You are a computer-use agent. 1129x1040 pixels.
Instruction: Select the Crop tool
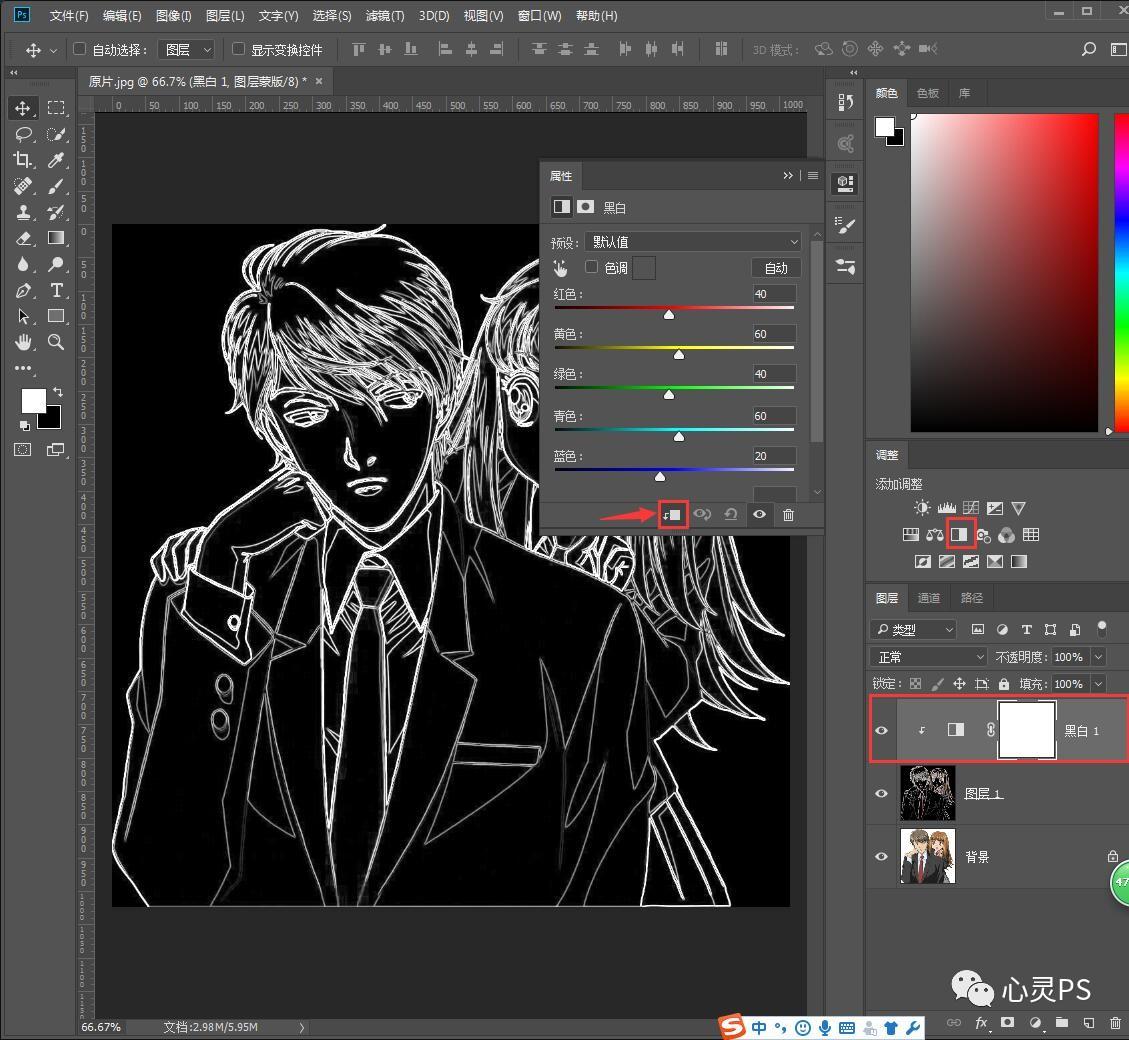22,160
